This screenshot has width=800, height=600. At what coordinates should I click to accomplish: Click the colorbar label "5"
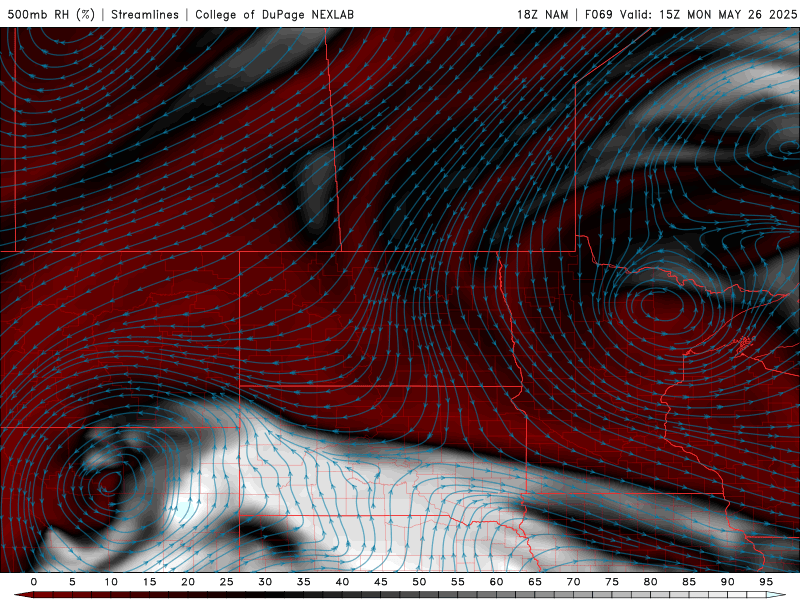click(x=72, y=582)
